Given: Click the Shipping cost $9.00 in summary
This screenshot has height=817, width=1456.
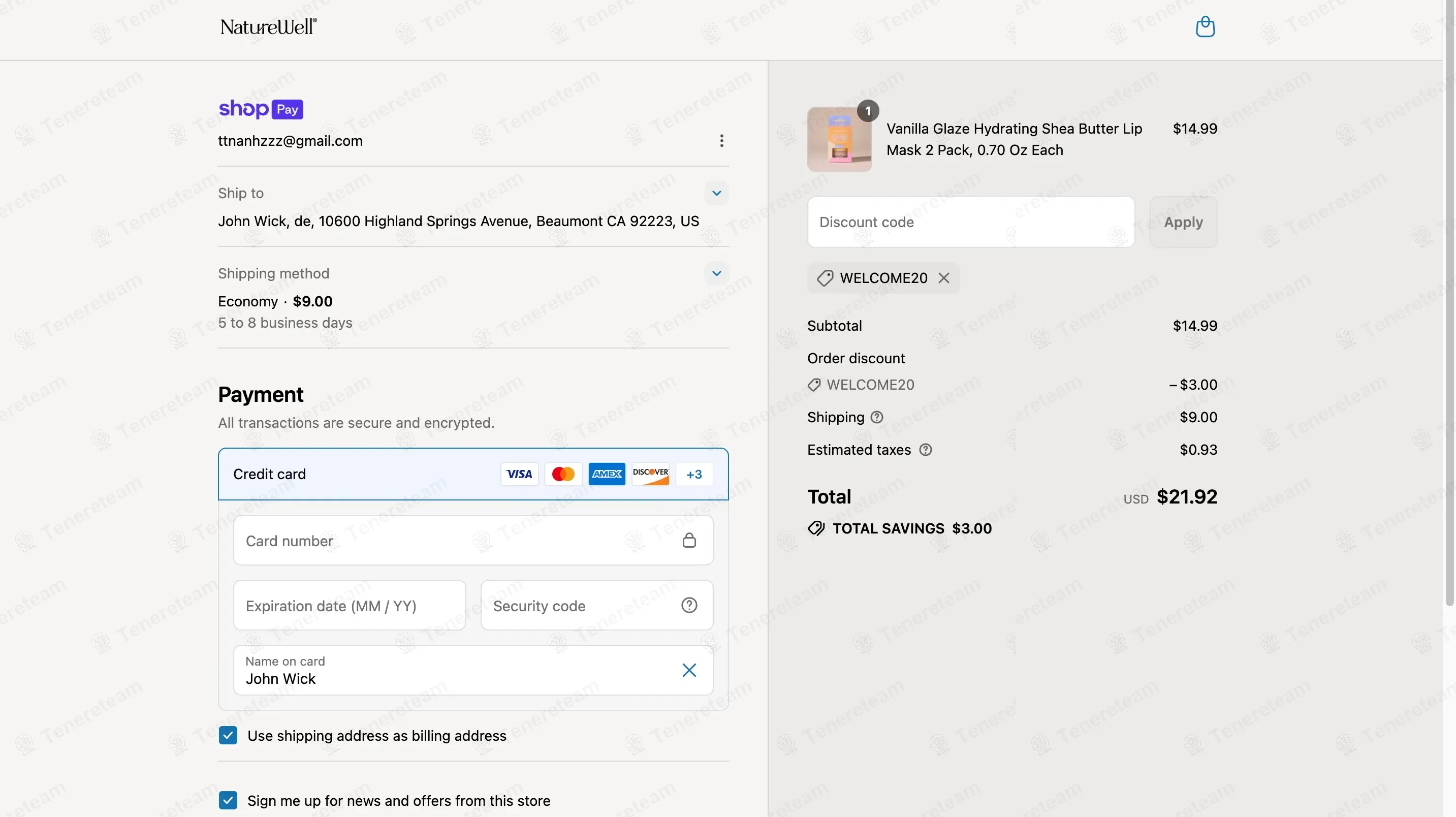Looking at the screenshot, I should pos(1198,417).
